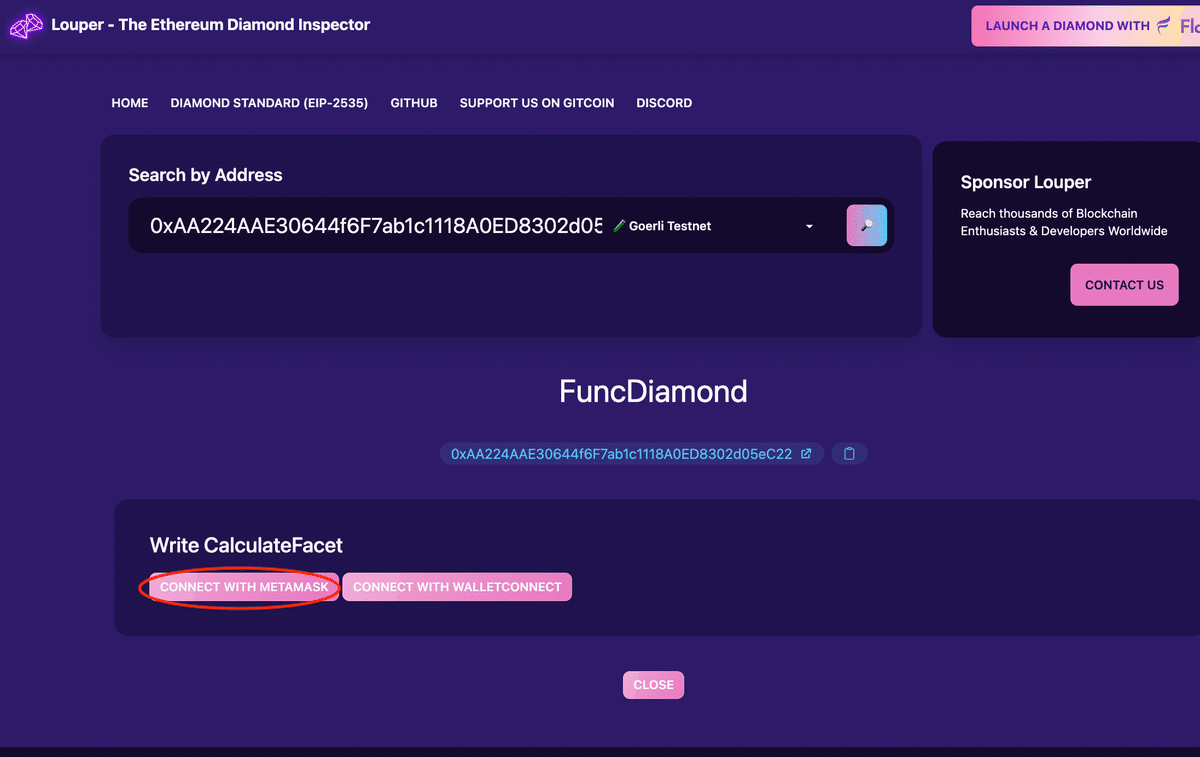Click CONNECT WITH WALLETCONNECT button

tap(457, 587)
